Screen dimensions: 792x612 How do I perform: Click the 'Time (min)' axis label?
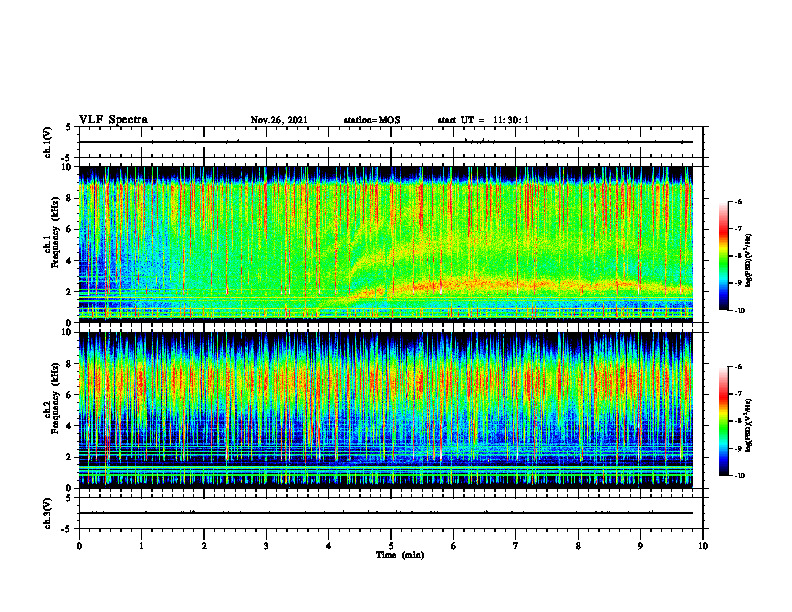pos(400,555)
